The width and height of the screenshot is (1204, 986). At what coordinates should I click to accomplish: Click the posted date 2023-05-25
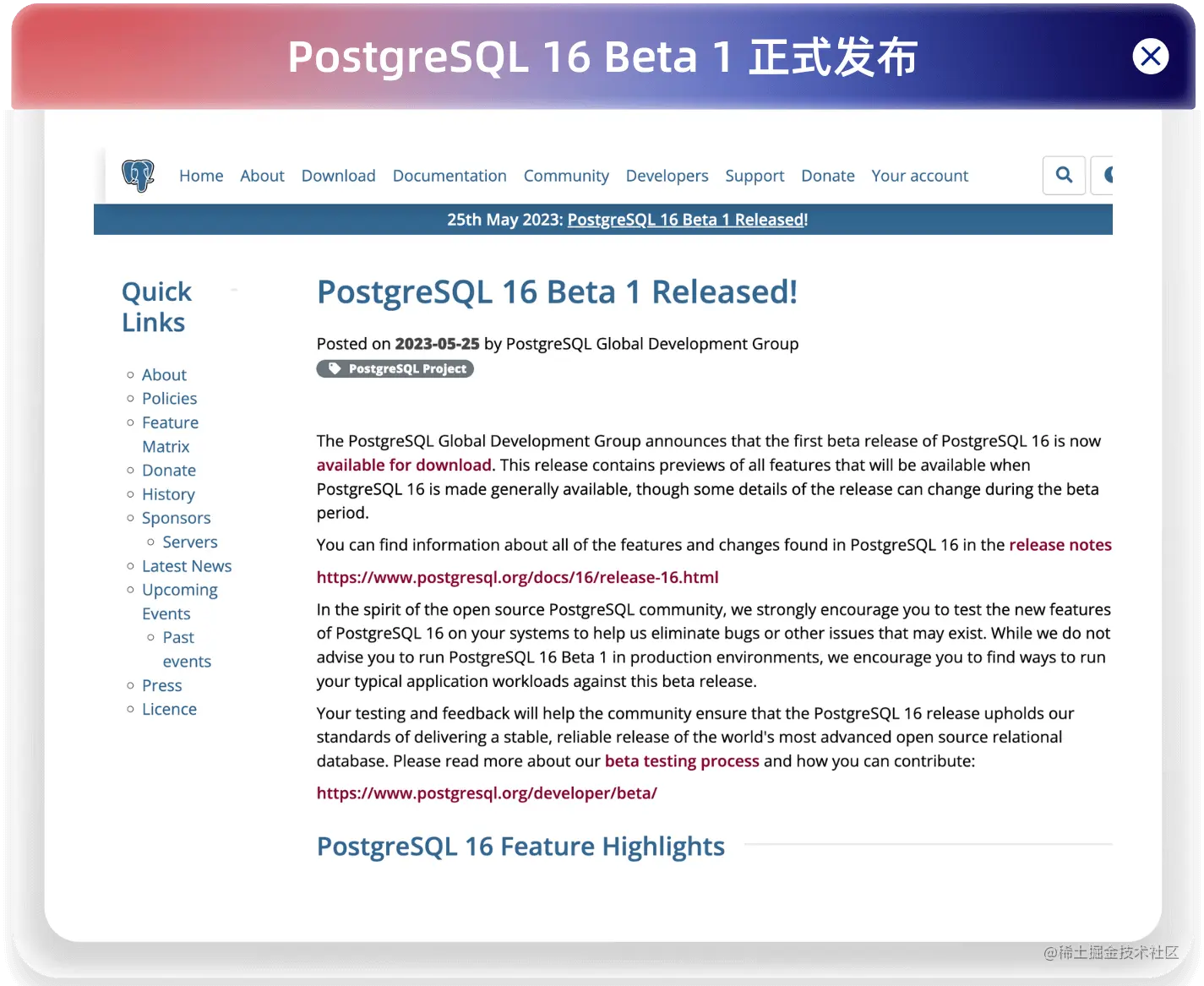point(437,344)
